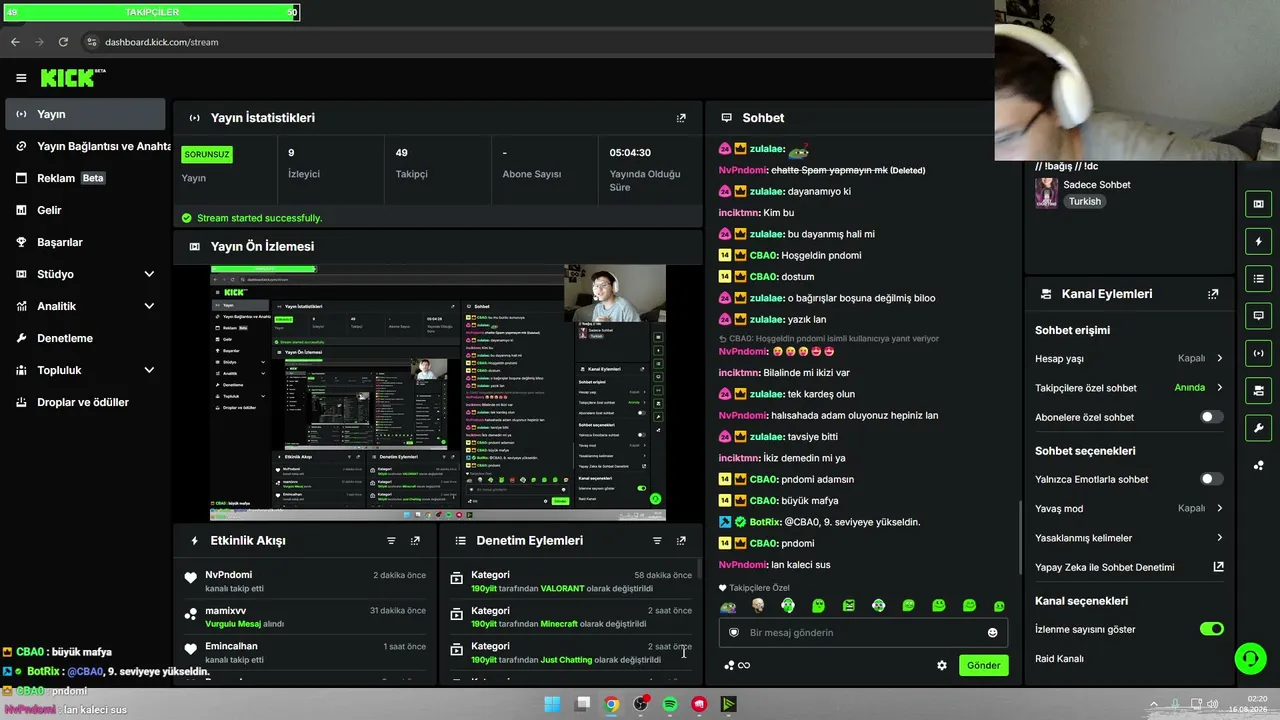Pop out the Etkinlik Akışı panel
The width and height of the screenshot is (1280, 720).
415,541
